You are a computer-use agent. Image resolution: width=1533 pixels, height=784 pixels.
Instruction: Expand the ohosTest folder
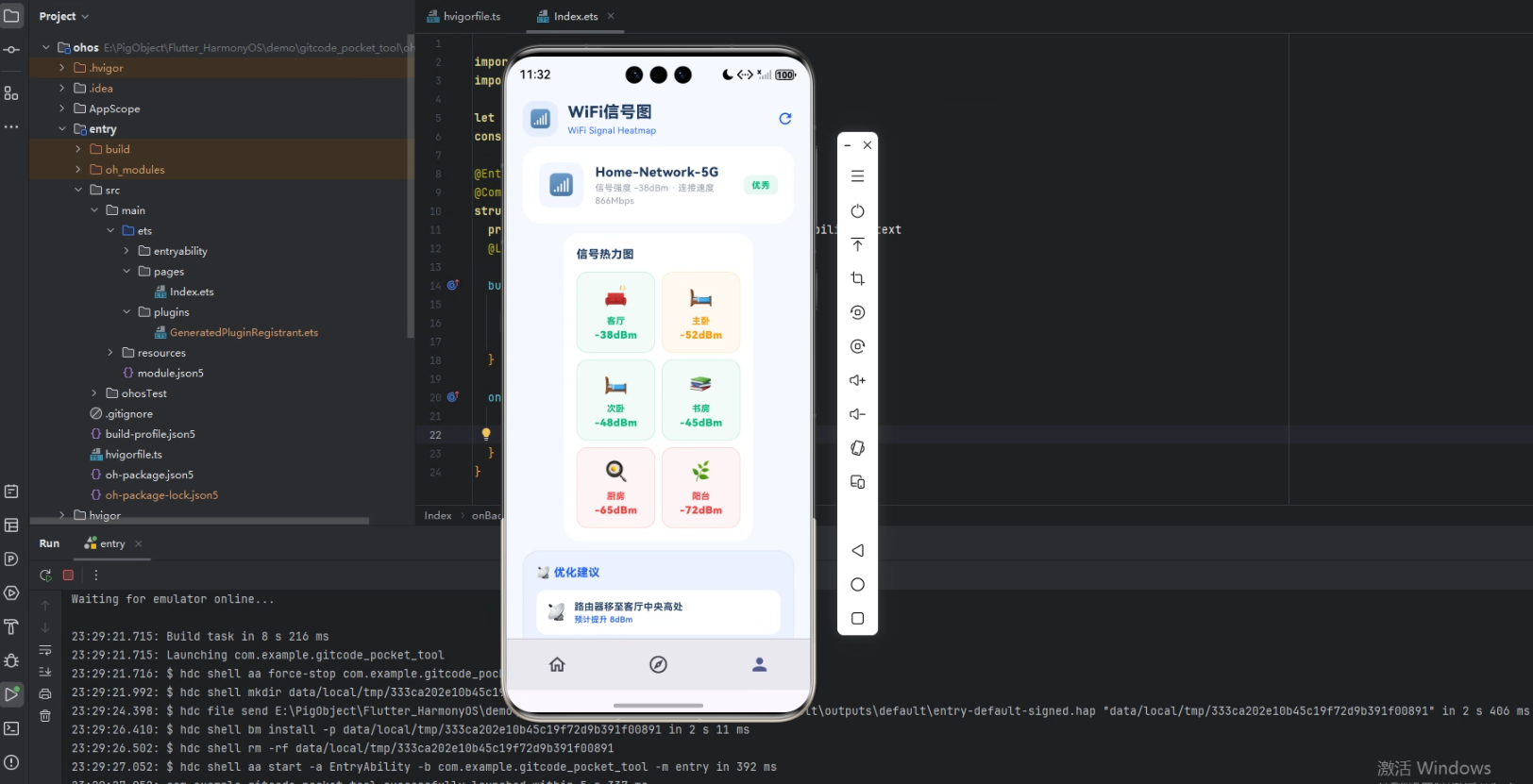tap(94, 393)
